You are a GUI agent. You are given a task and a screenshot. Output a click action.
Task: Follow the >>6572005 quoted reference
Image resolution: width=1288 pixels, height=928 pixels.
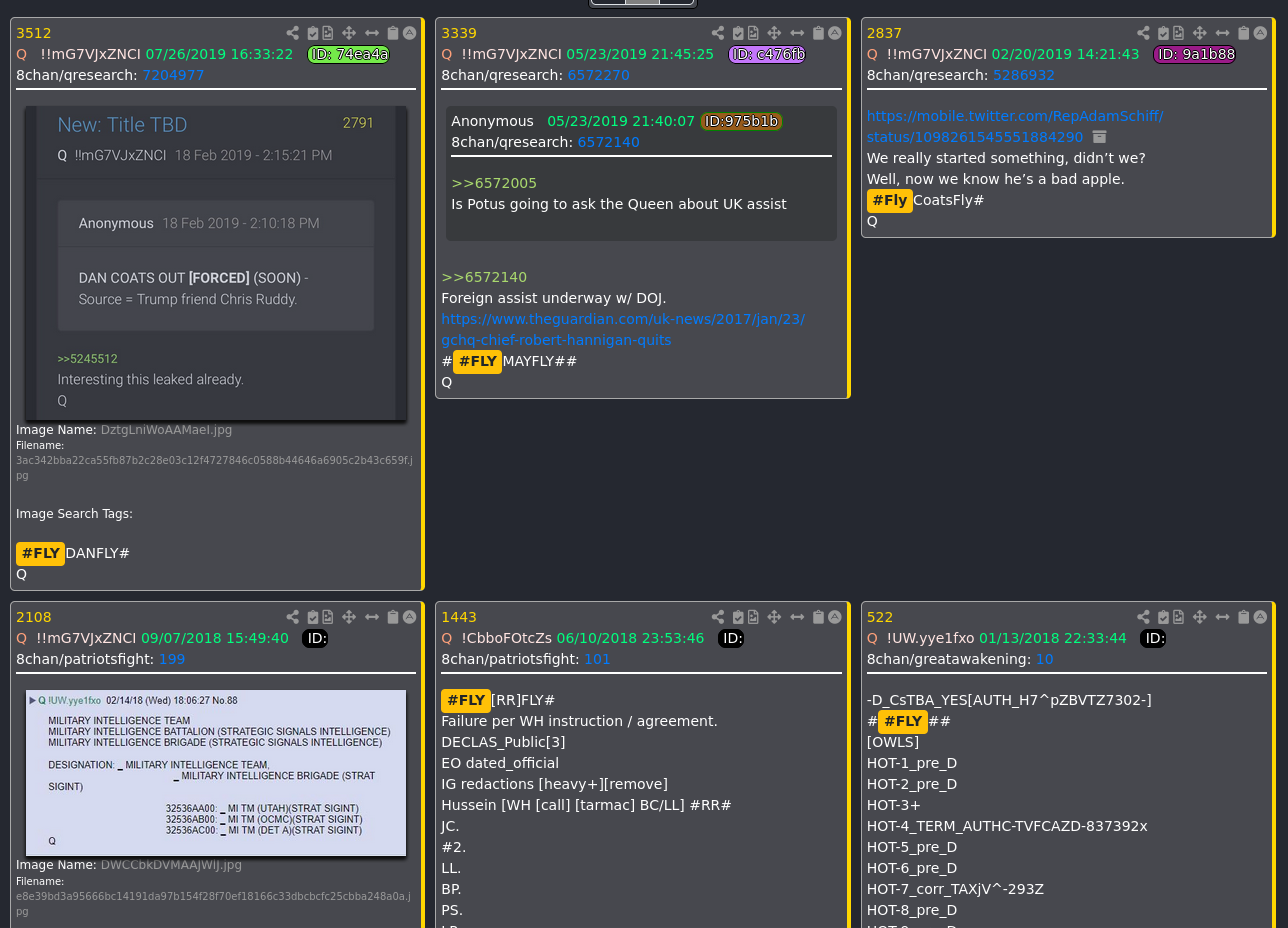(x=494, y=183)
